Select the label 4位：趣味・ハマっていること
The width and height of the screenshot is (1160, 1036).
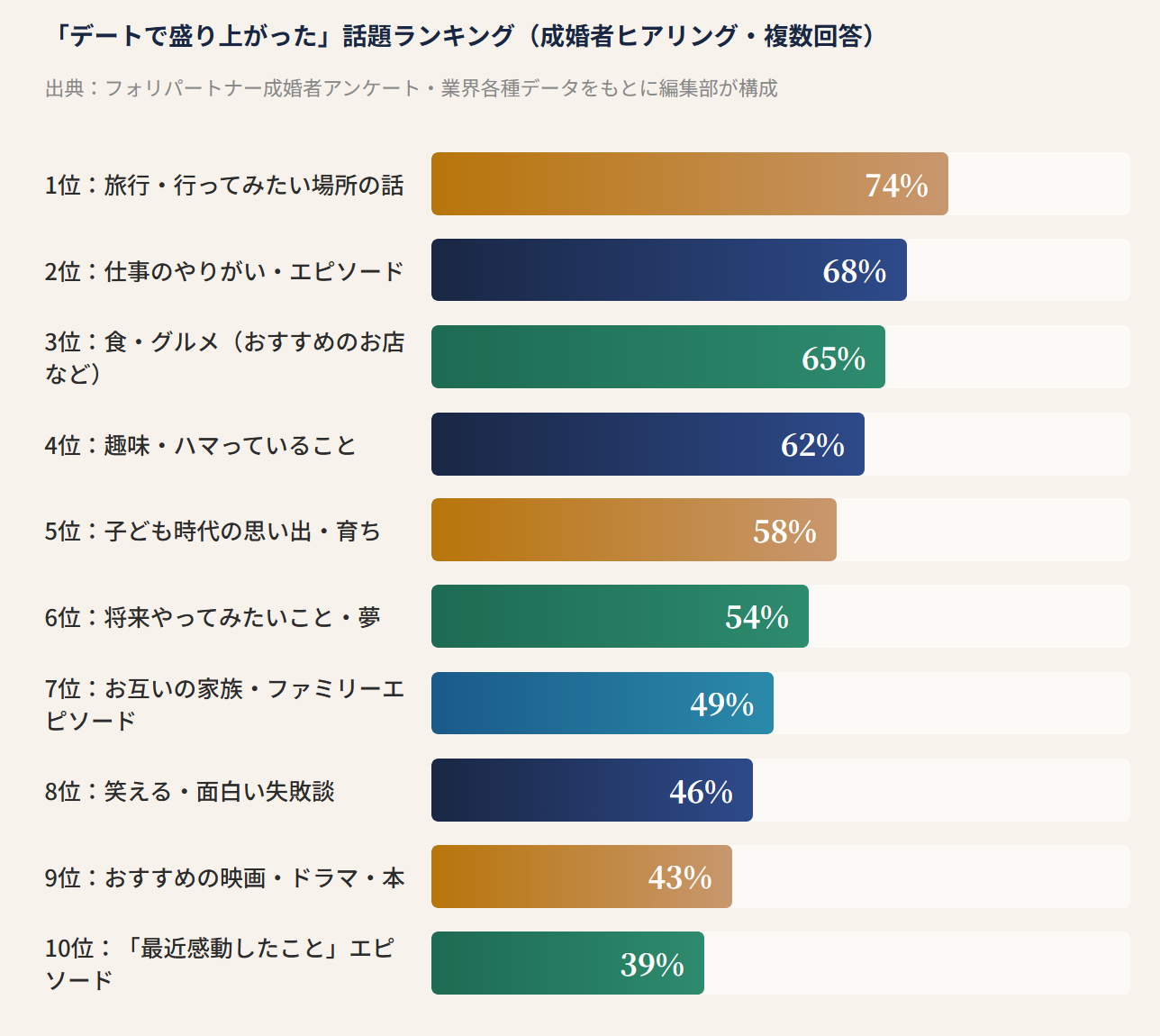pos(200,445)
